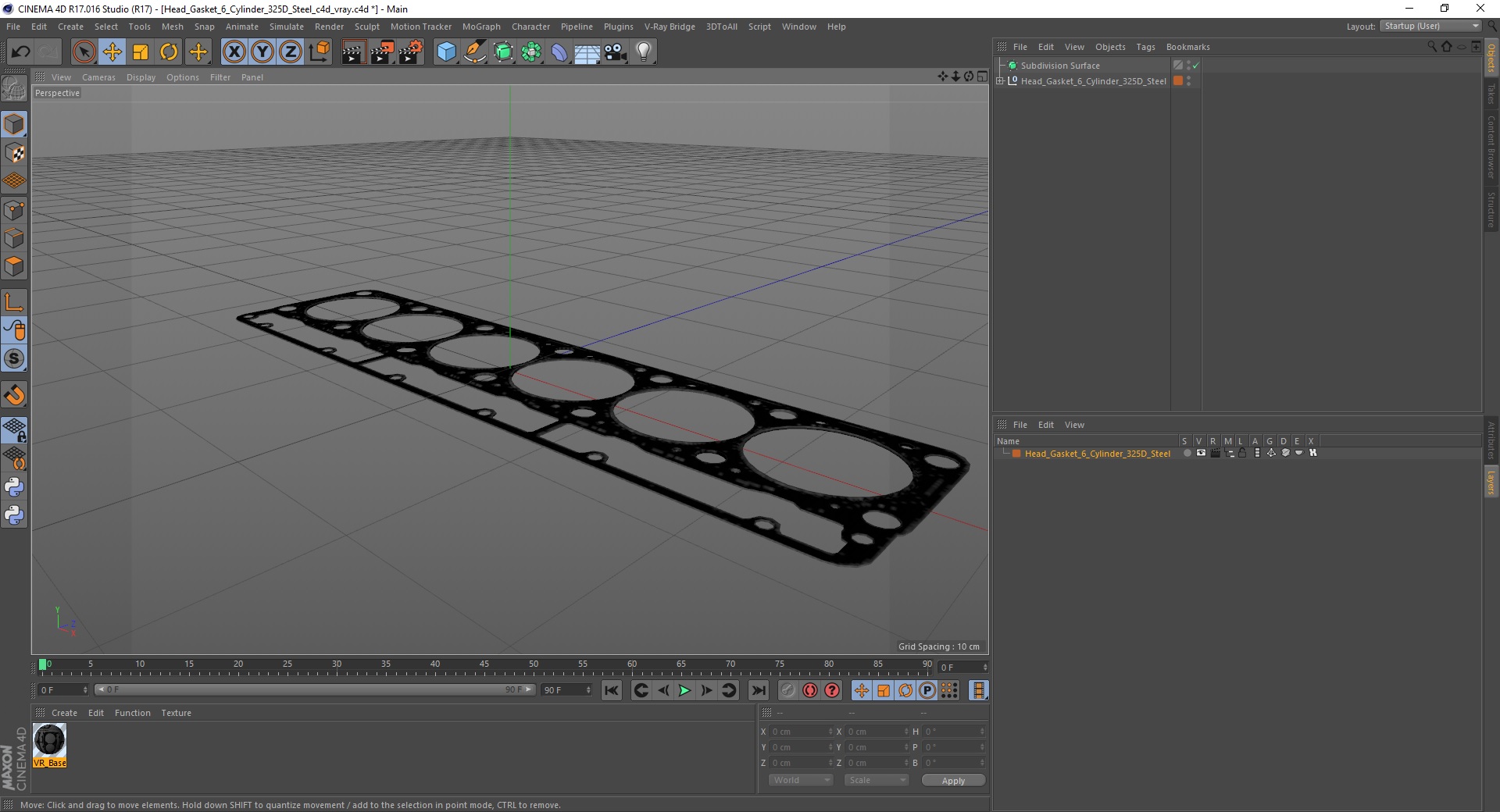
Task: Open the World coordinate dropdown
Action: (x=801, y=780)
